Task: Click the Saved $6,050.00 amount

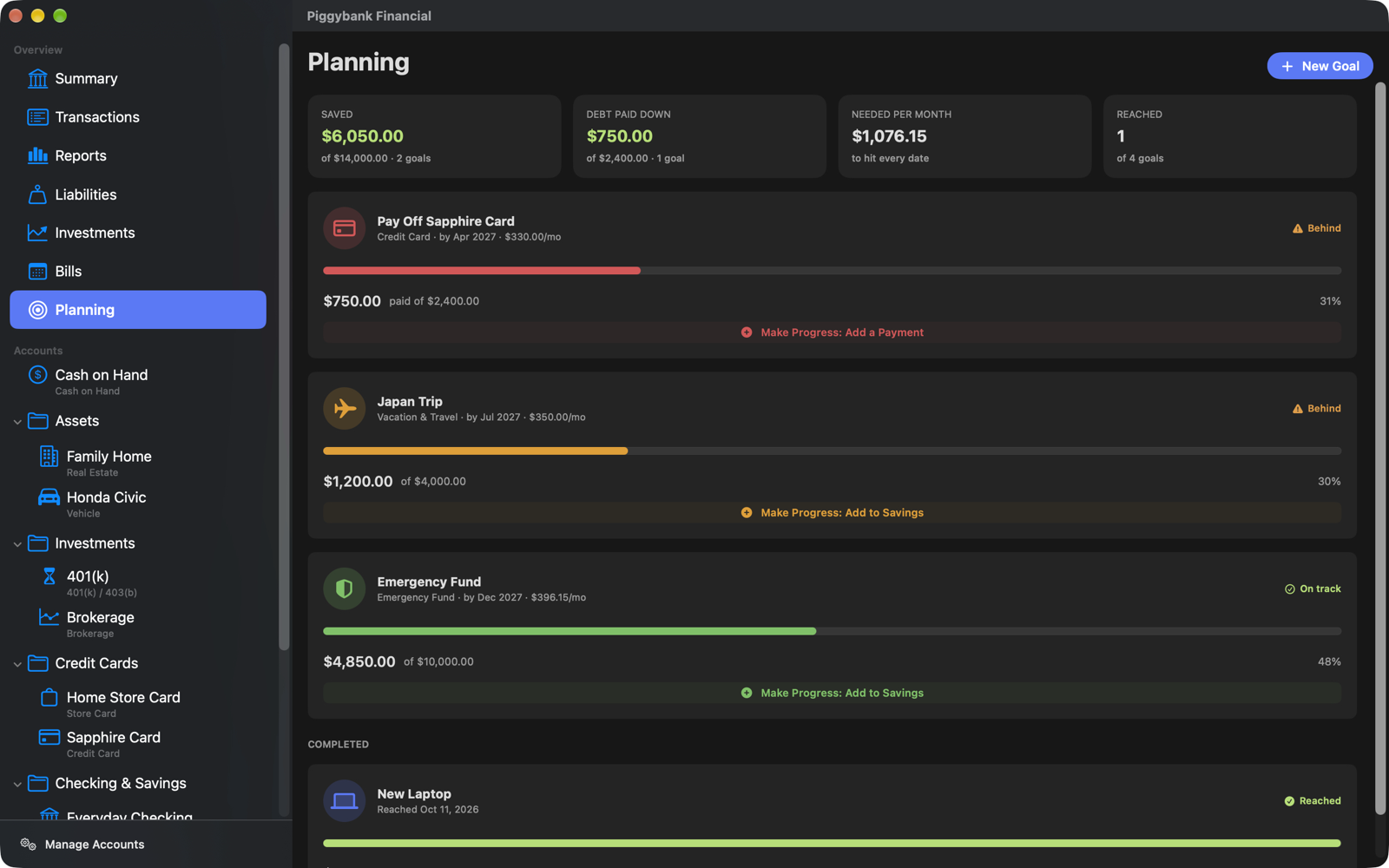Action: pyautogui.click(x=362, y=136)
